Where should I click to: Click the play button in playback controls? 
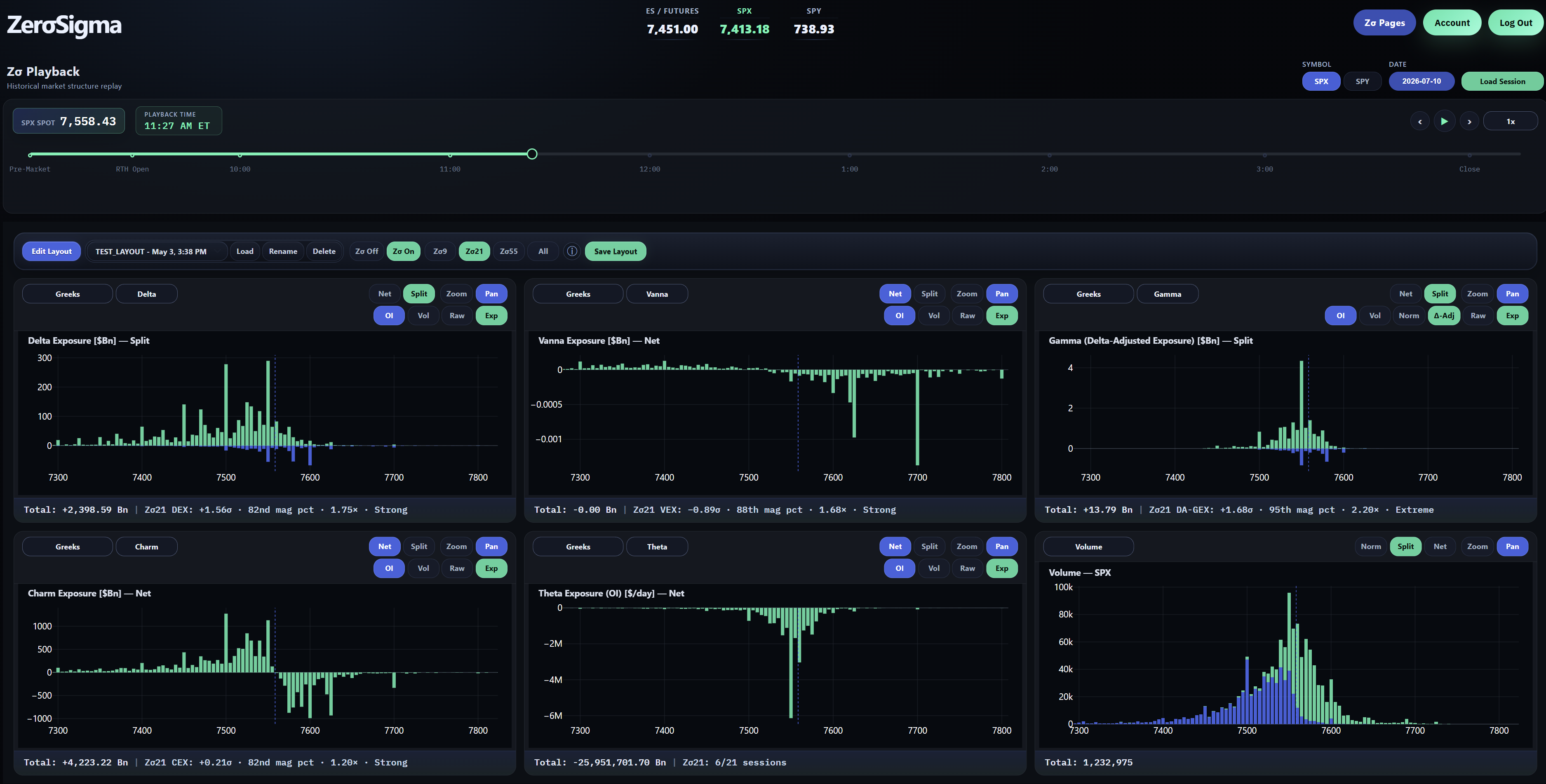click(1444, 121)
